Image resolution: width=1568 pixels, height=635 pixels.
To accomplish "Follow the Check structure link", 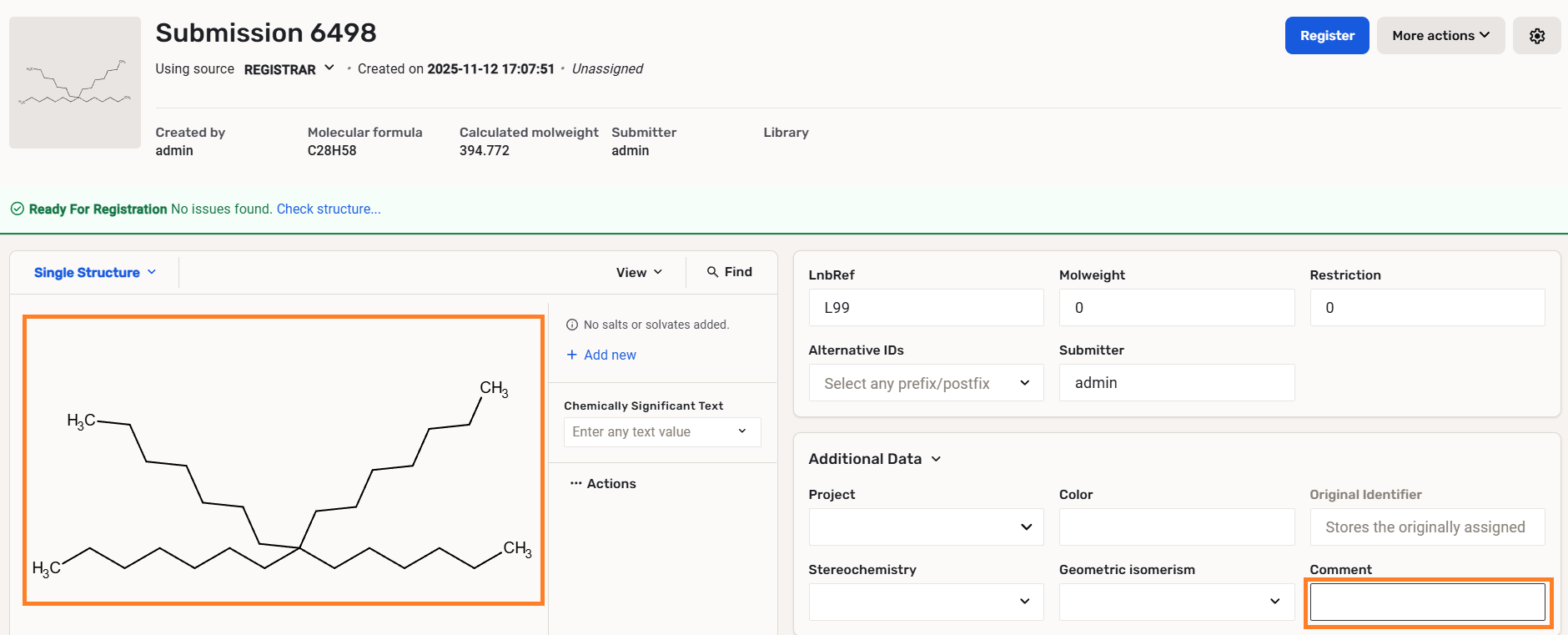I will click(x=329, y=209).
